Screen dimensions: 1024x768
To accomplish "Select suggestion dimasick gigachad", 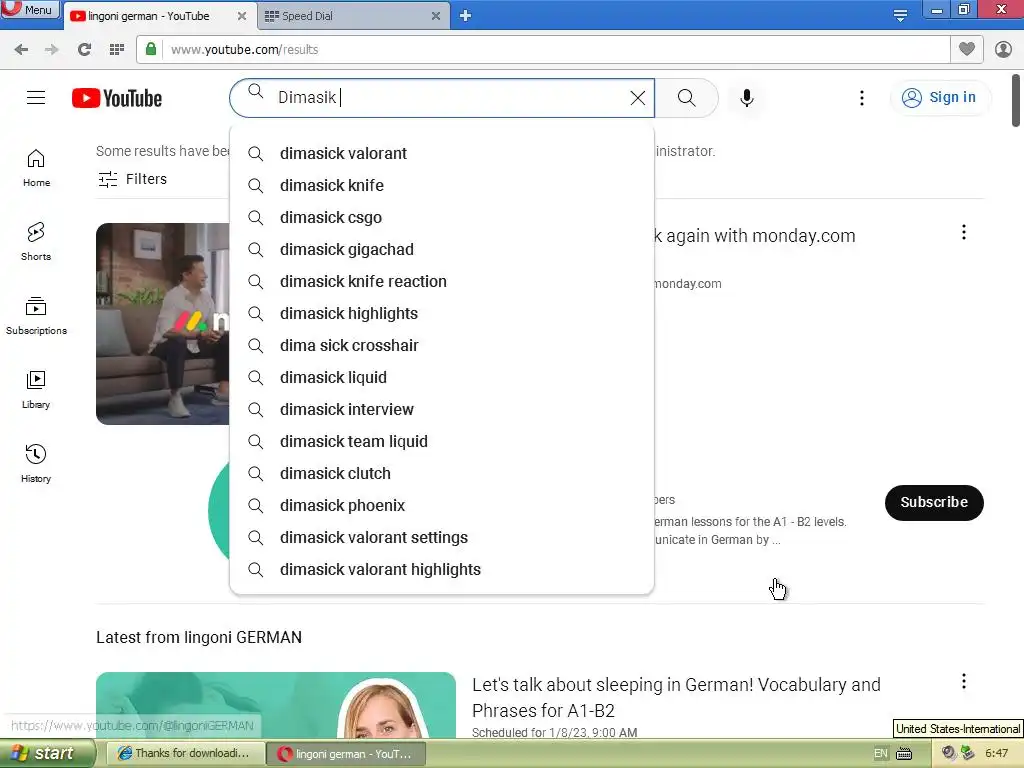I will click(x=442, y=249).
